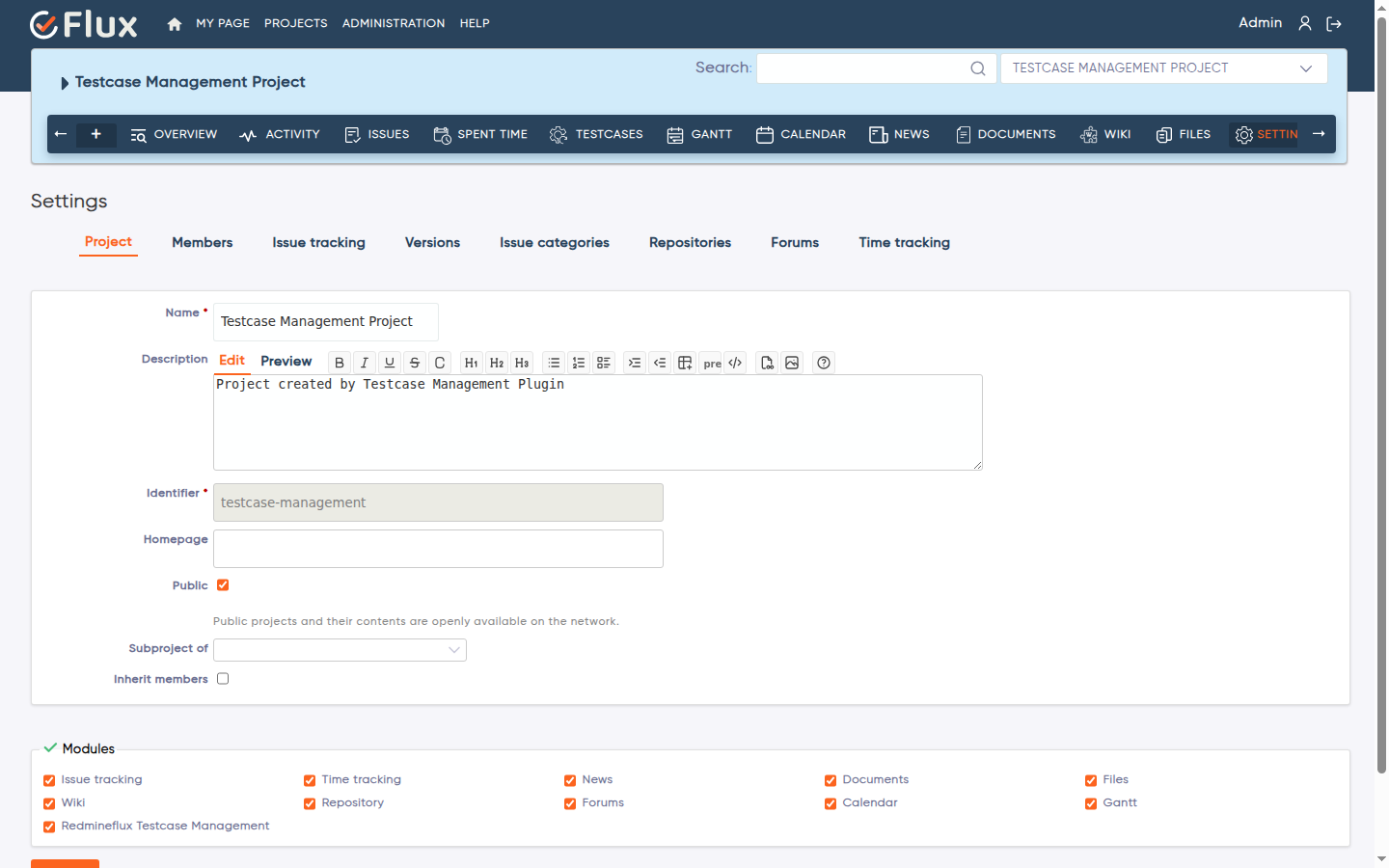Switch description to Preview mode
Image resolution: width=1389 pixels, height=868 pixels.
(x=286, y=362)
